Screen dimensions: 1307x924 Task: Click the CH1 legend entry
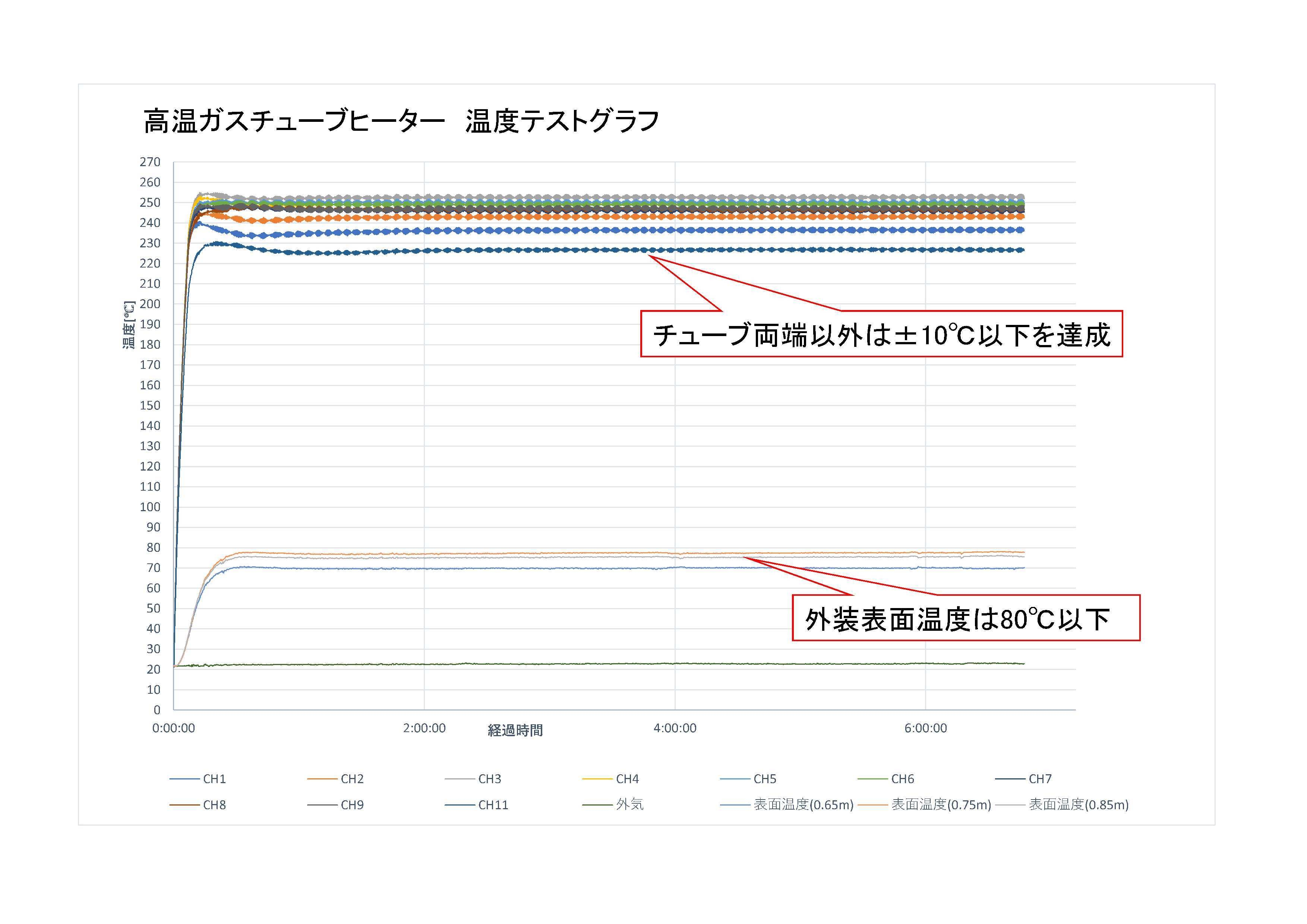214,779
